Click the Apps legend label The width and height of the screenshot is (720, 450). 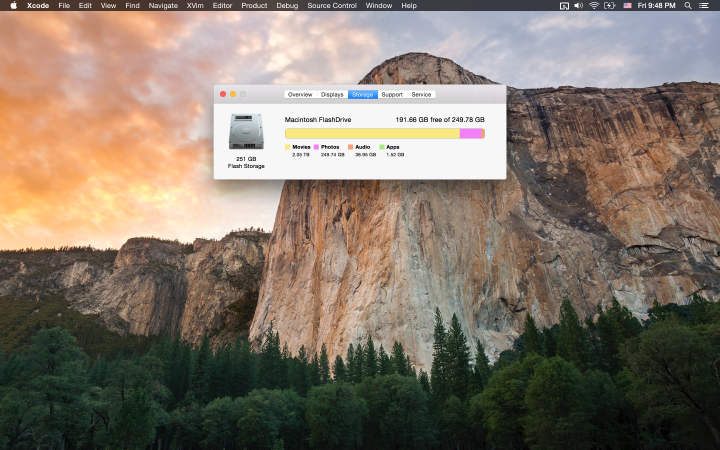click(x=393, y=147)
